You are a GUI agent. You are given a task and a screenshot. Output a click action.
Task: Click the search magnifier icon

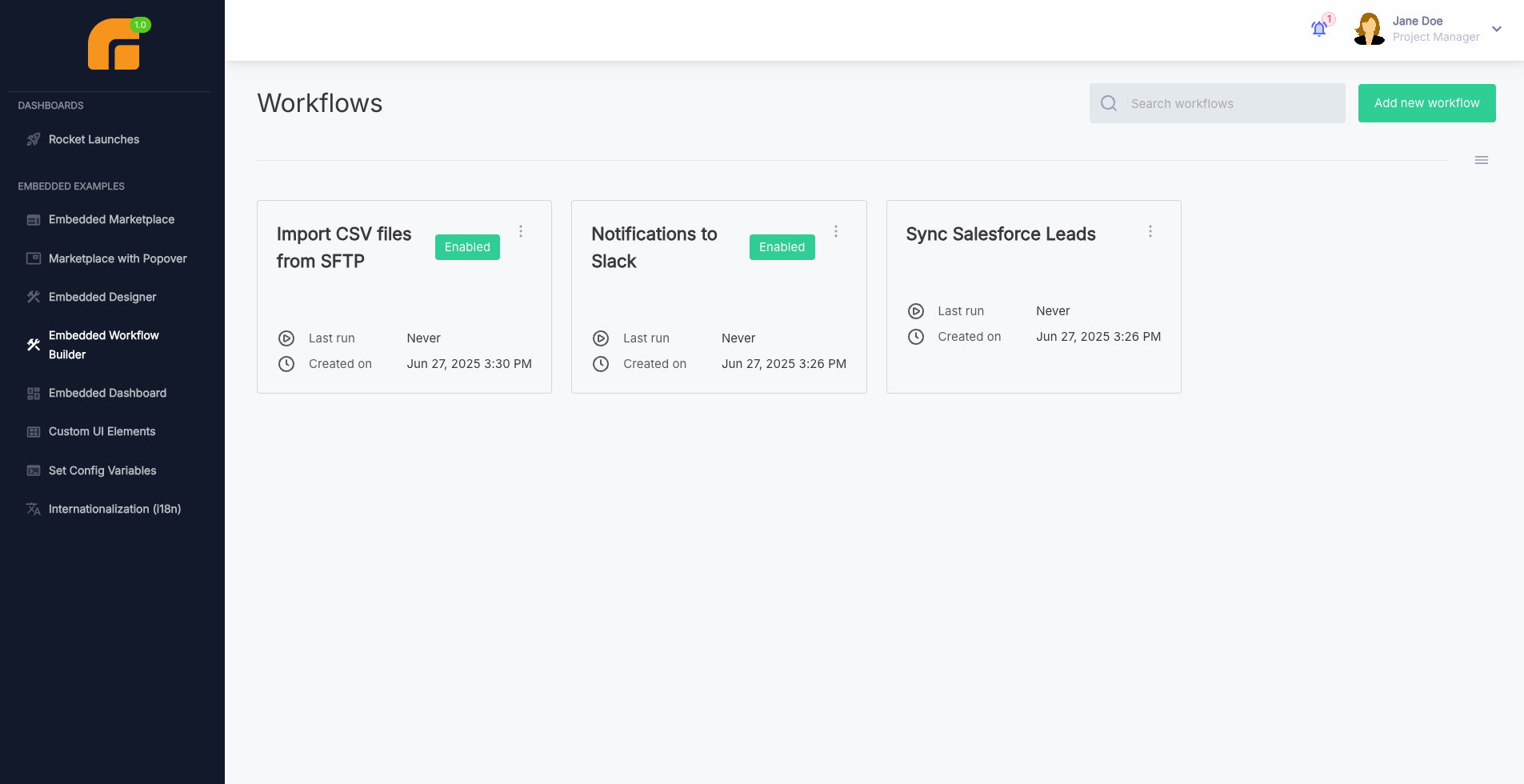click(1108, 103)
